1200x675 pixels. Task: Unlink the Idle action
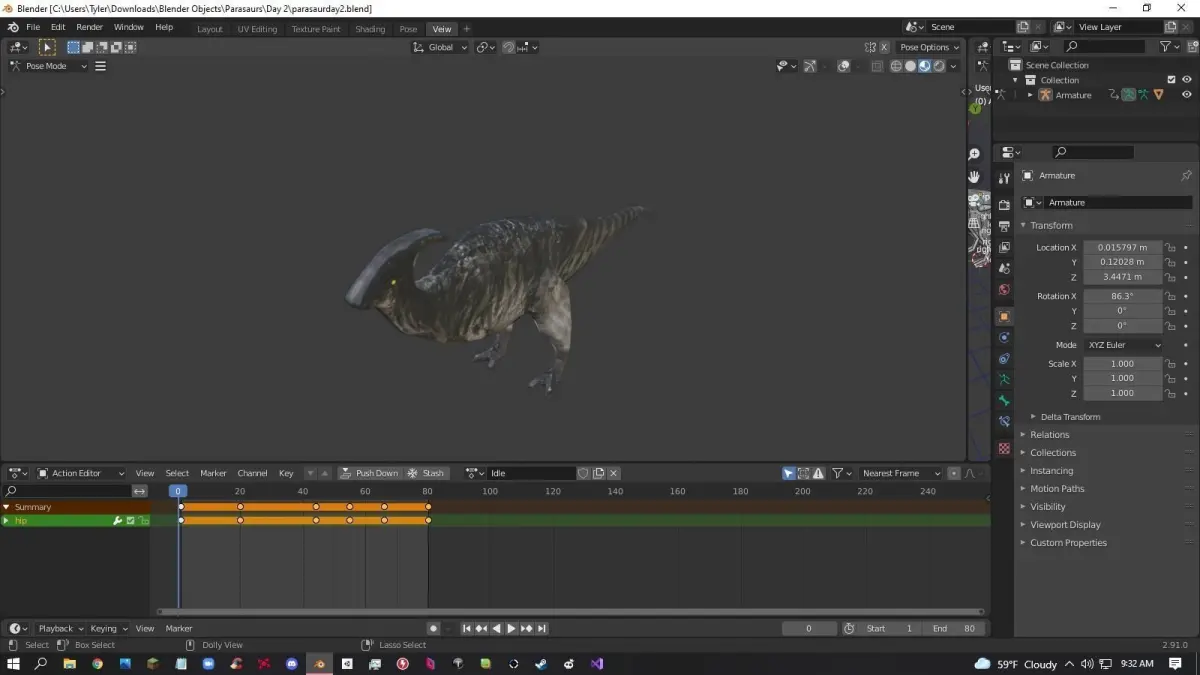point(614,473)
